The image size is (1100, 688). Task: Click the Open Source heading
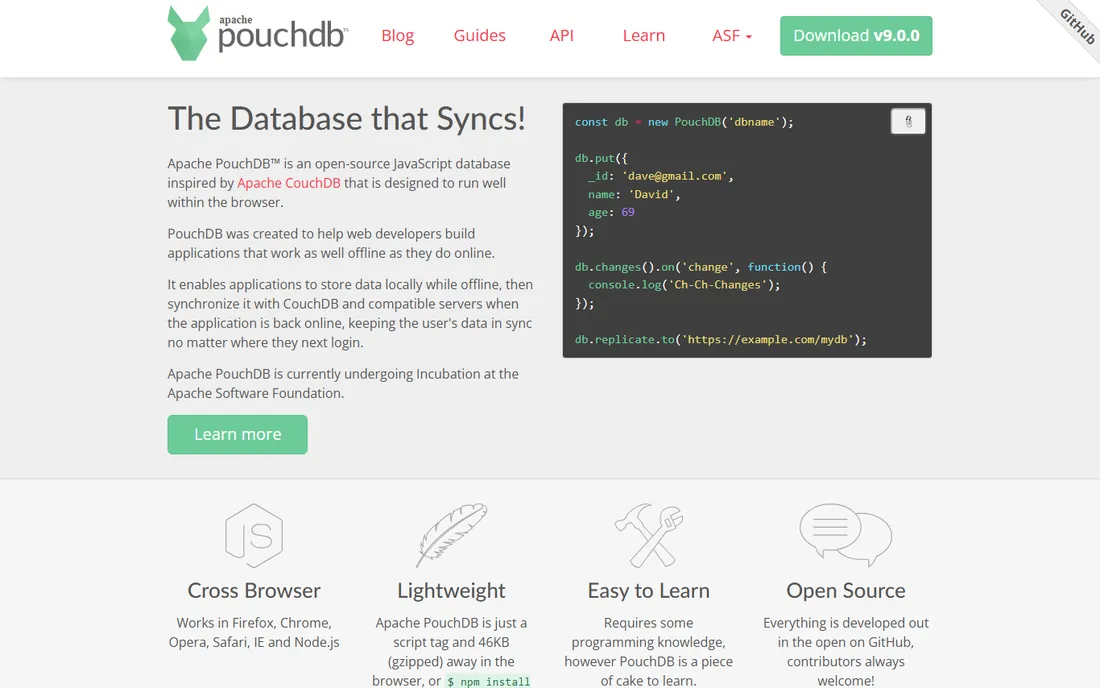845,591
